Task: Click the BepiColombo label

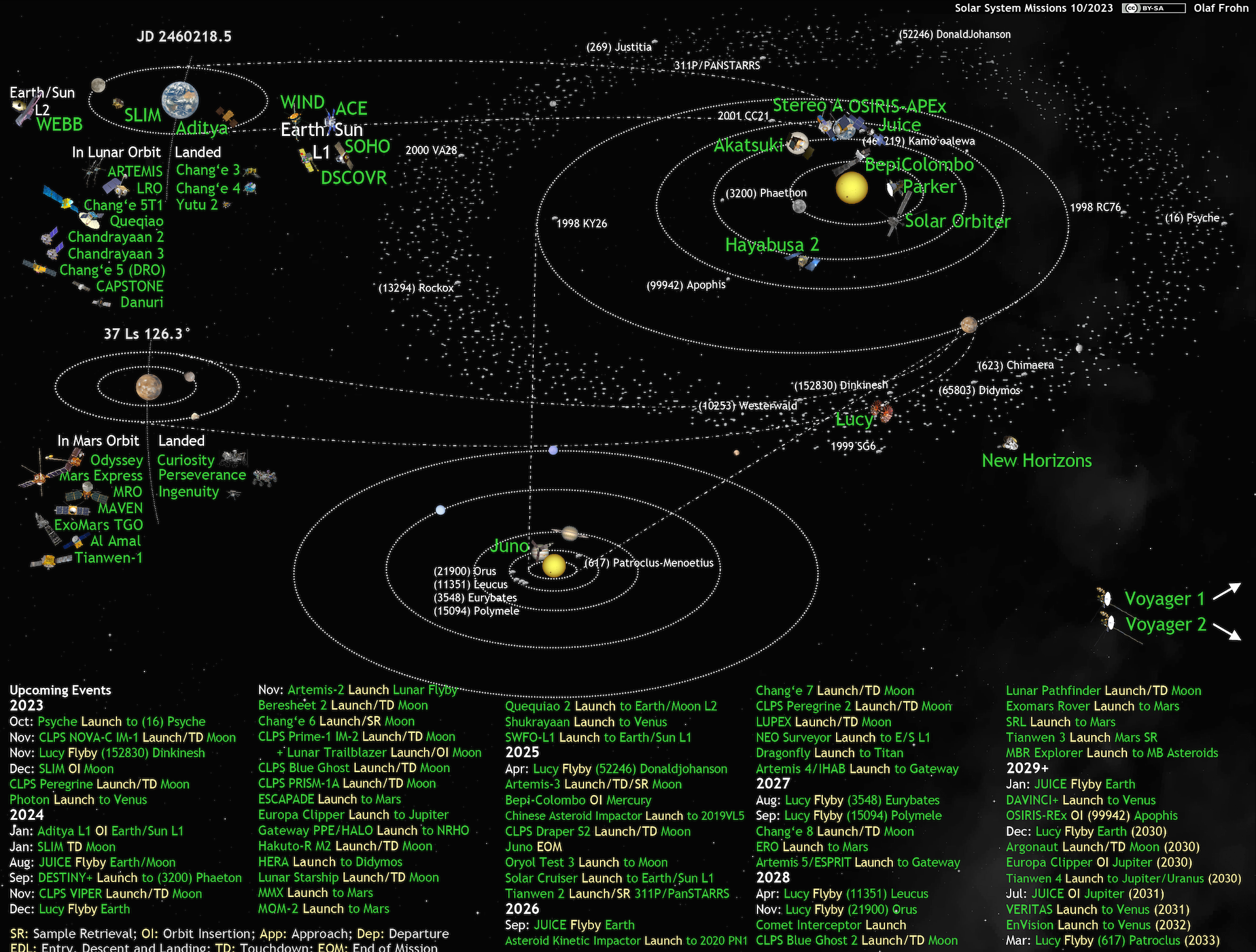Action: point(919,165)
